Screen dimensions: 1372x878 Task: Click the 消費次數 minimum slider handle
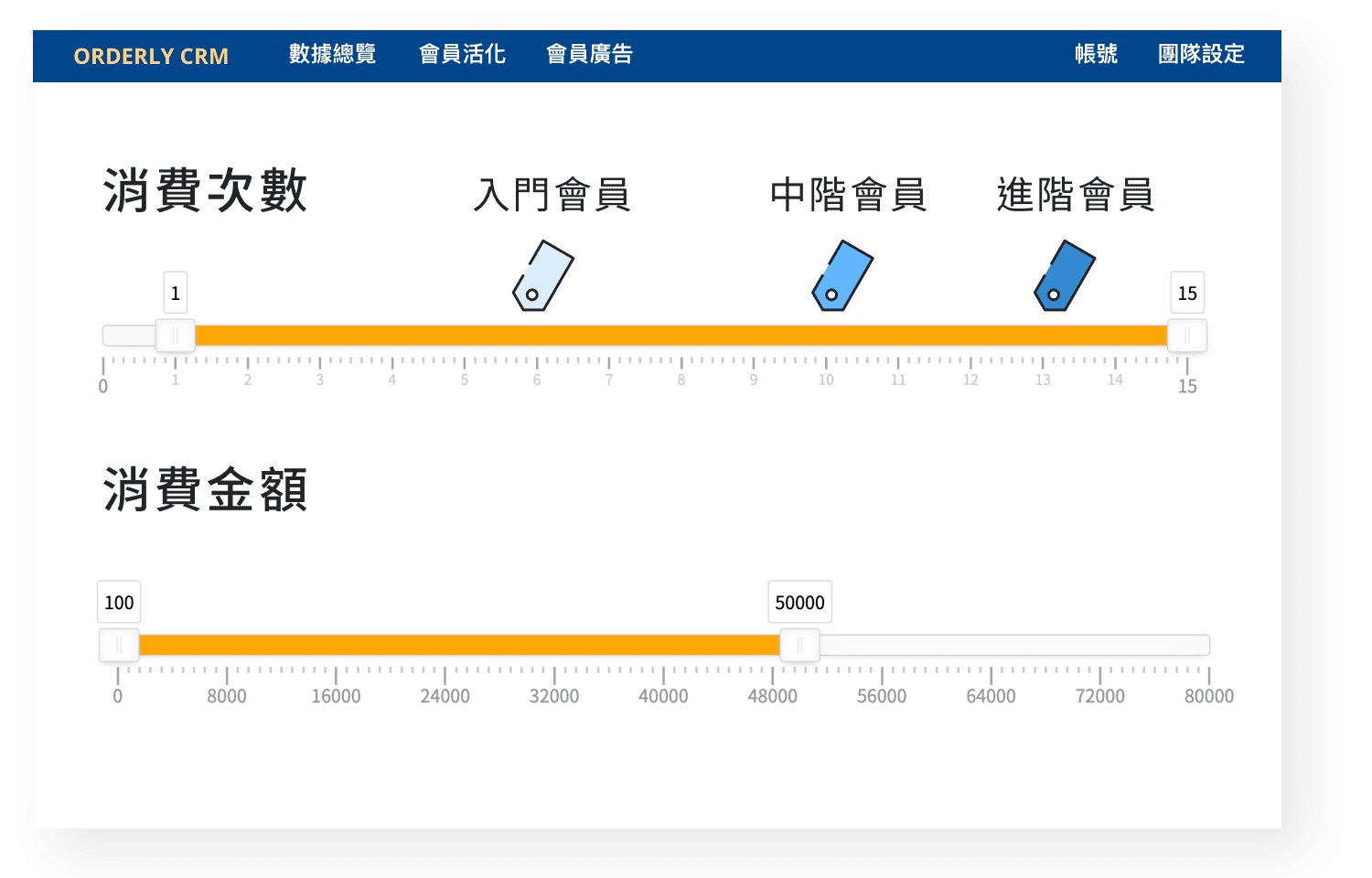(175, 336)
